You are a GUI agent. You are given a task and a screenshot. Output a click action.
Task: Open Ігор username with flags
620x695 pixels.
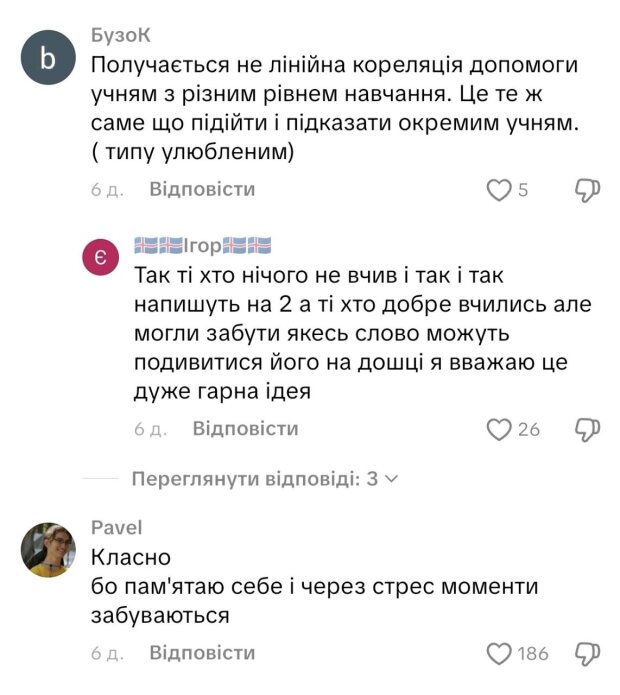point(202,246)
